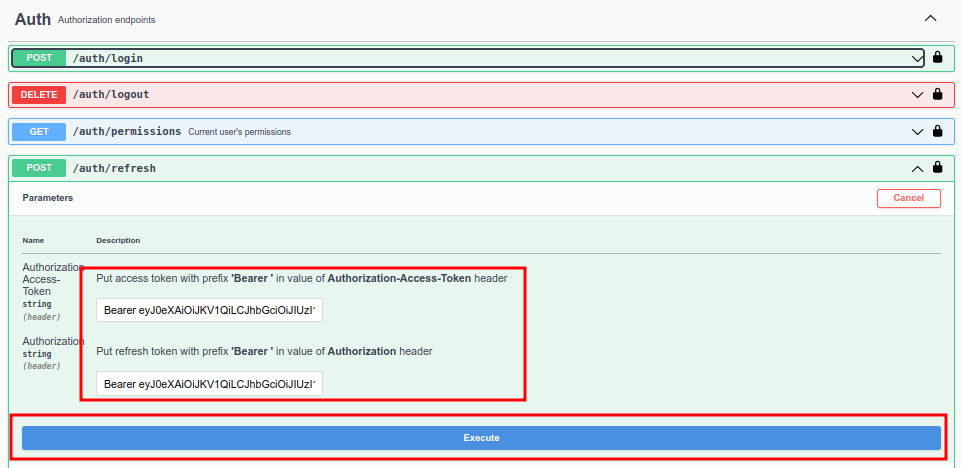Expand the /auth/logout endpoint chevron
Image resolution: width=962 pixels, height=468 pixels.
point(917,95)
